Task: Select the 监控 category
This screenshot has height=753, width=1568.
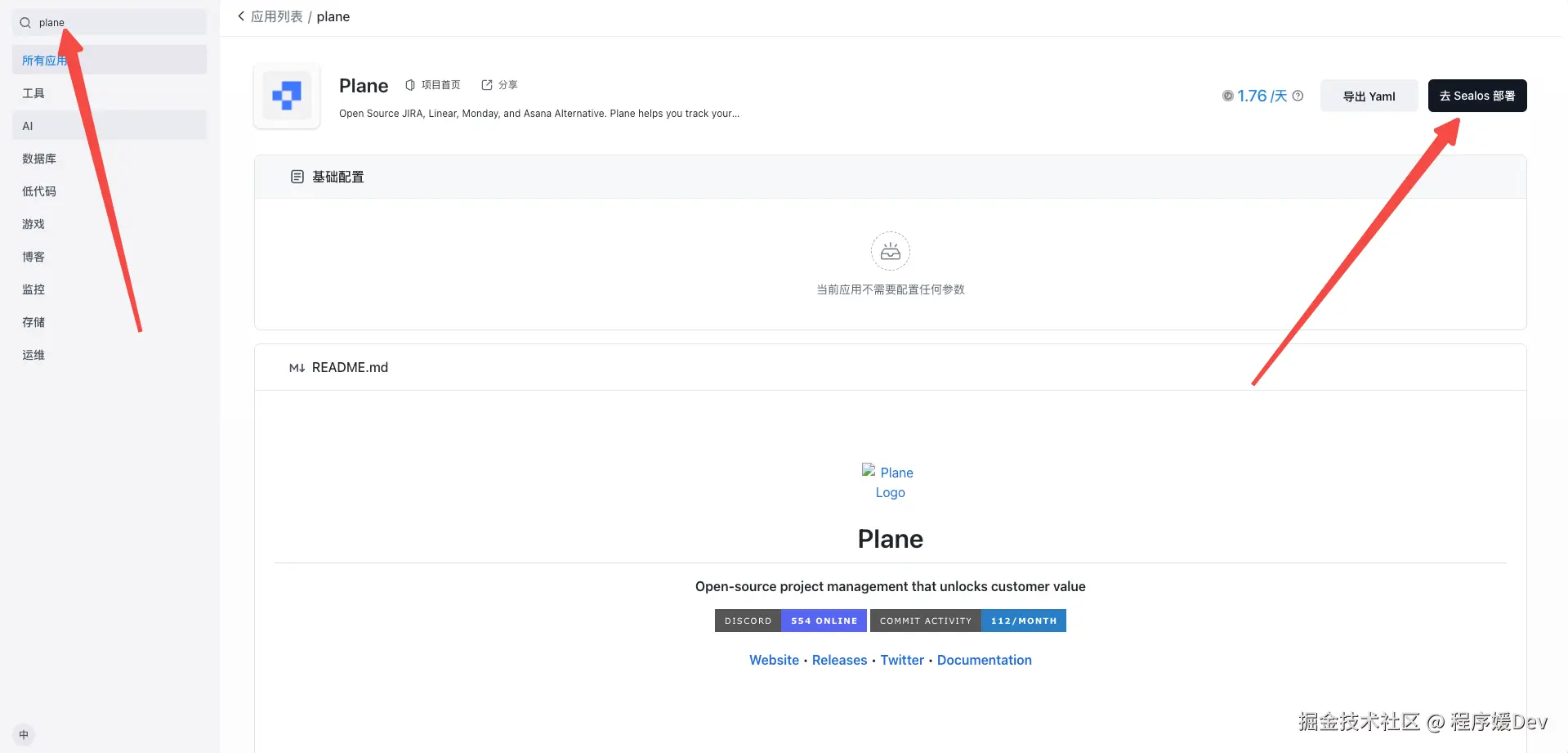Action: pos(109,289)
